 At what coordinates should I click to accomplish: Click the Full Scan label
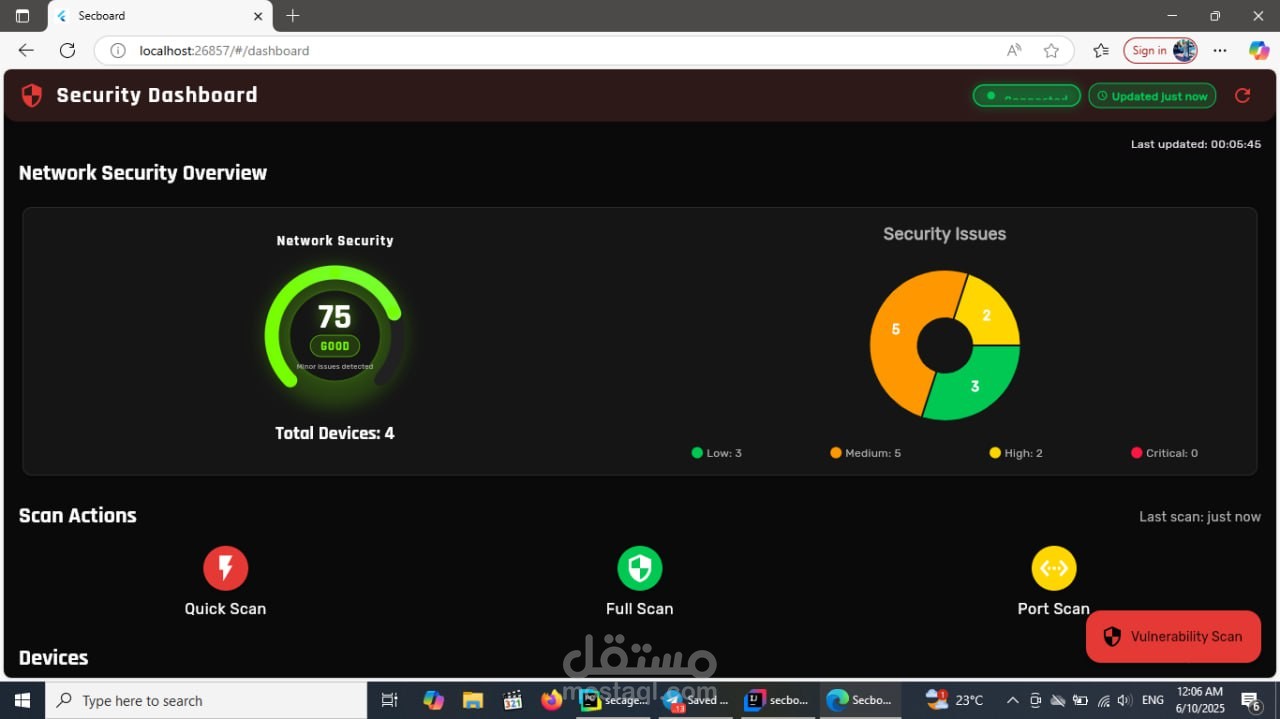click(639, 609)
